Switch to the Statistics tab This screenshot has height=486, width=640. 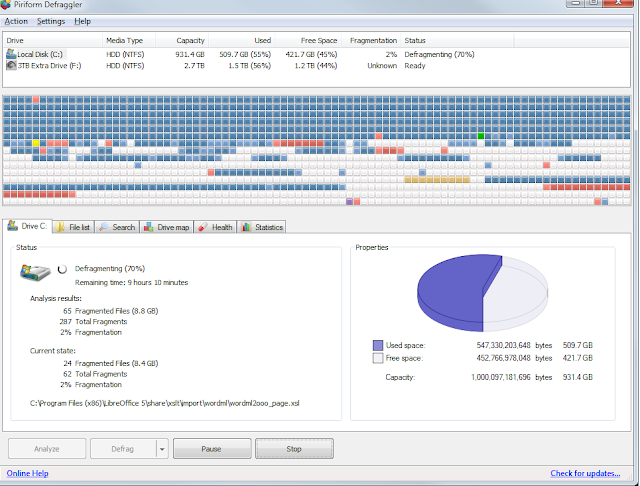[x=261, y=227]
